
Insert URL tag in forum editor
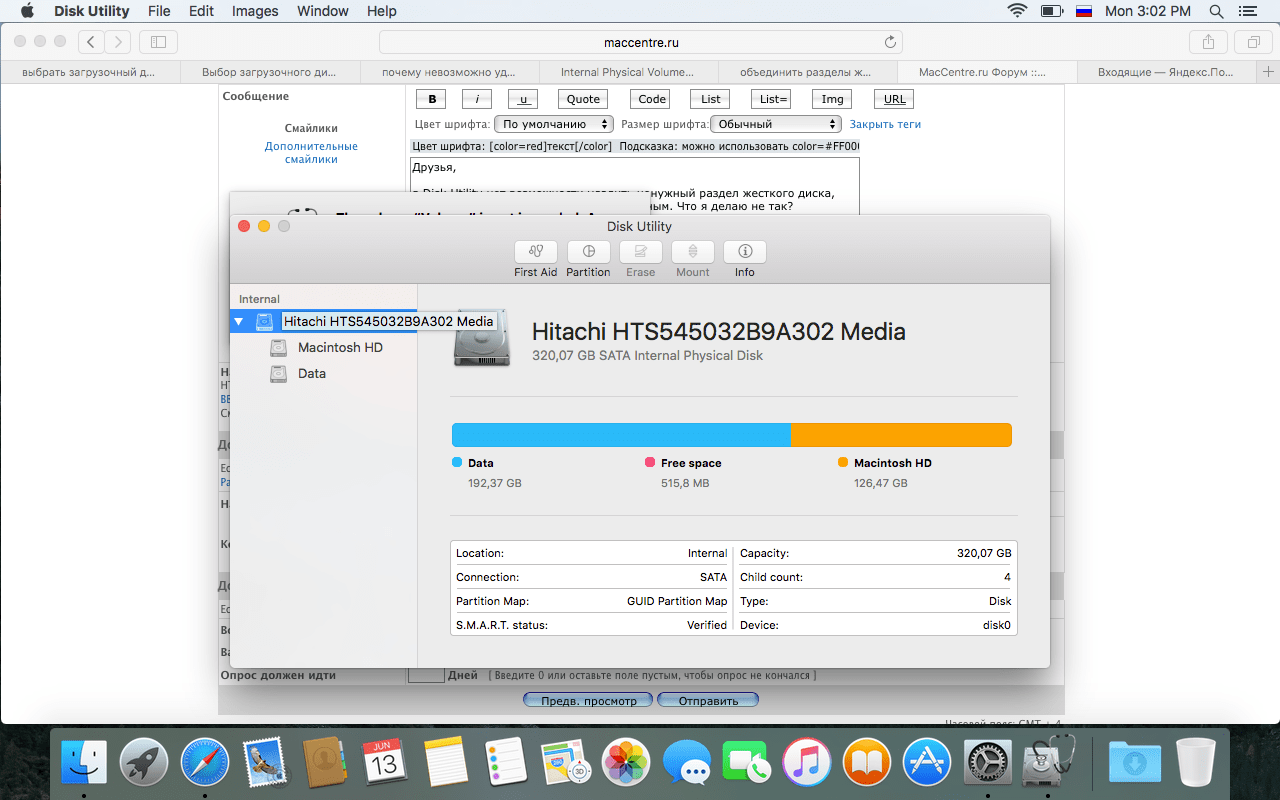click(895, 99)
